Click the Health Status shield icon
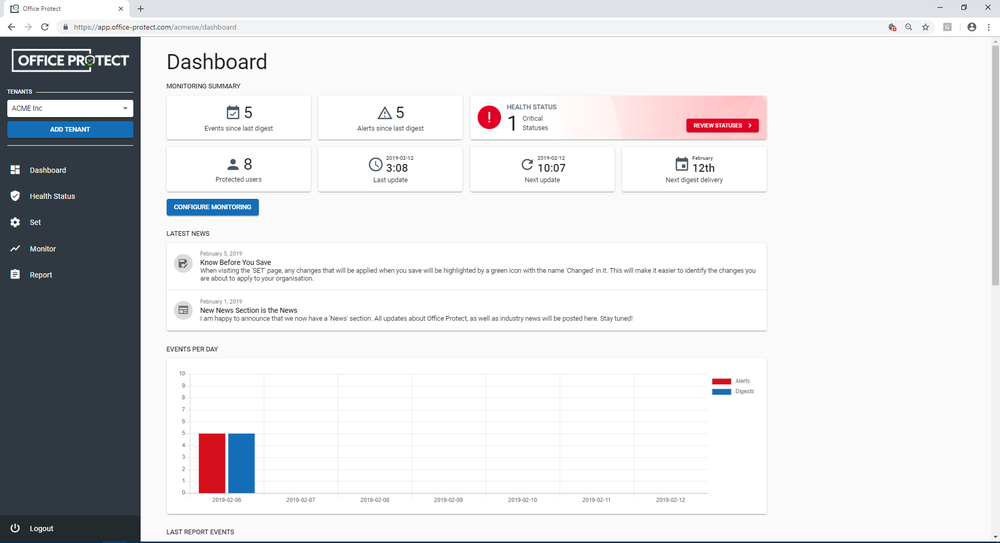 click(15, 196)
